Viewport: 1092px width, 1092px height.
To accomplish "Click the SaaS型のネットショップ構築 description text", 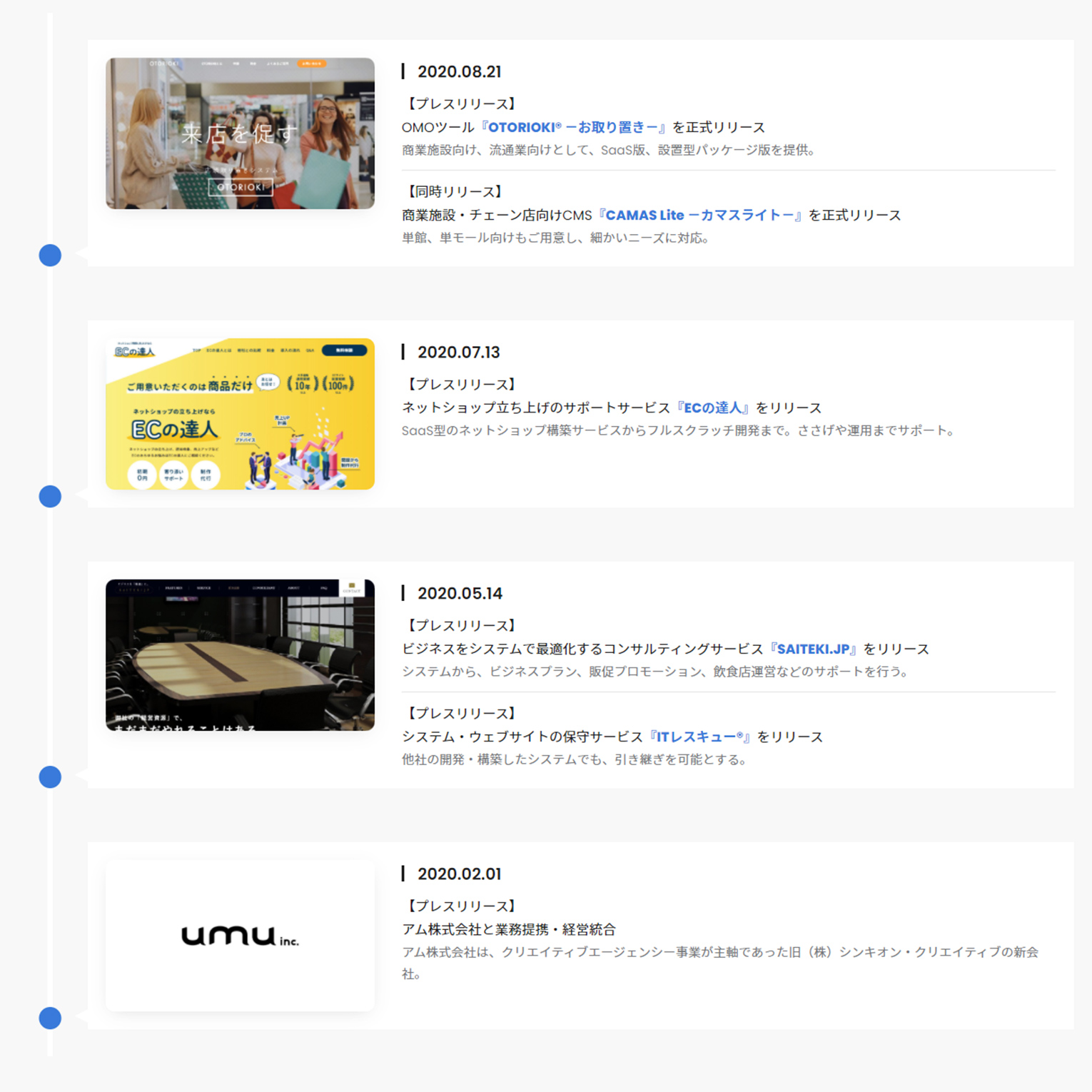I will [678, 430].
